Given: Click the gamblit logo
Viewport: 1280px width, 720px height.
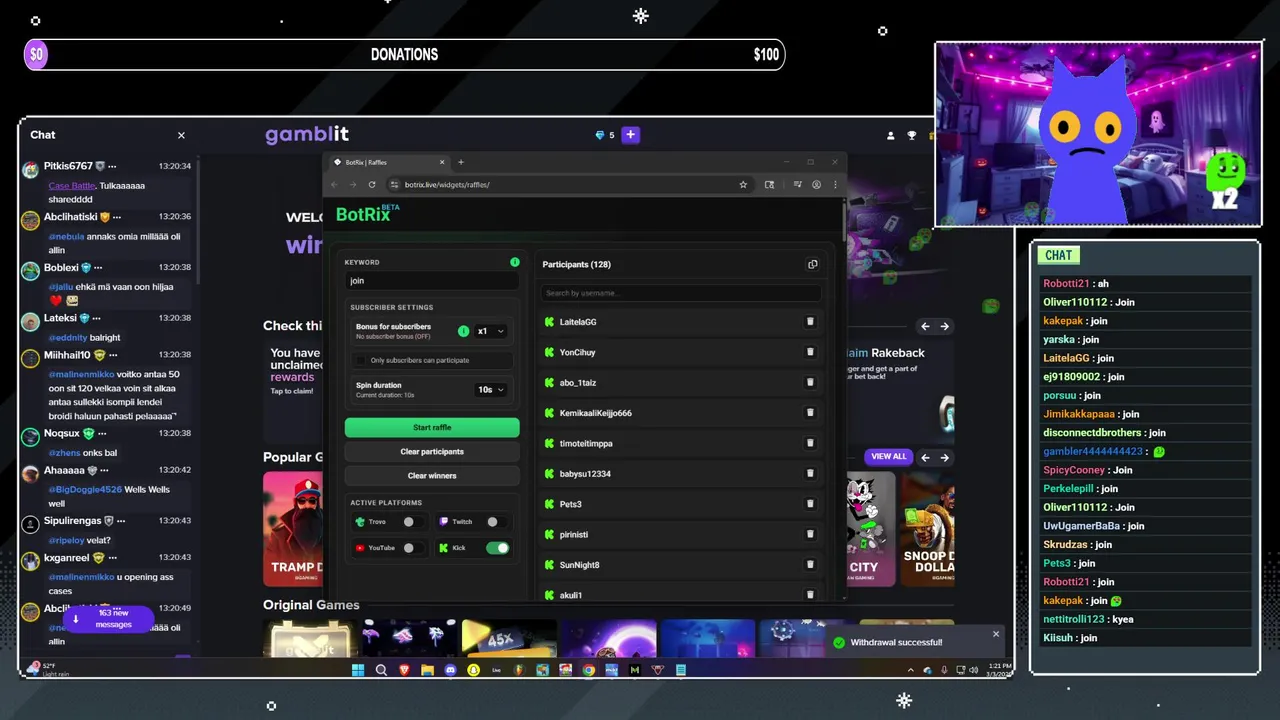Looking at the screenshot, I should [x=307, y=135].
